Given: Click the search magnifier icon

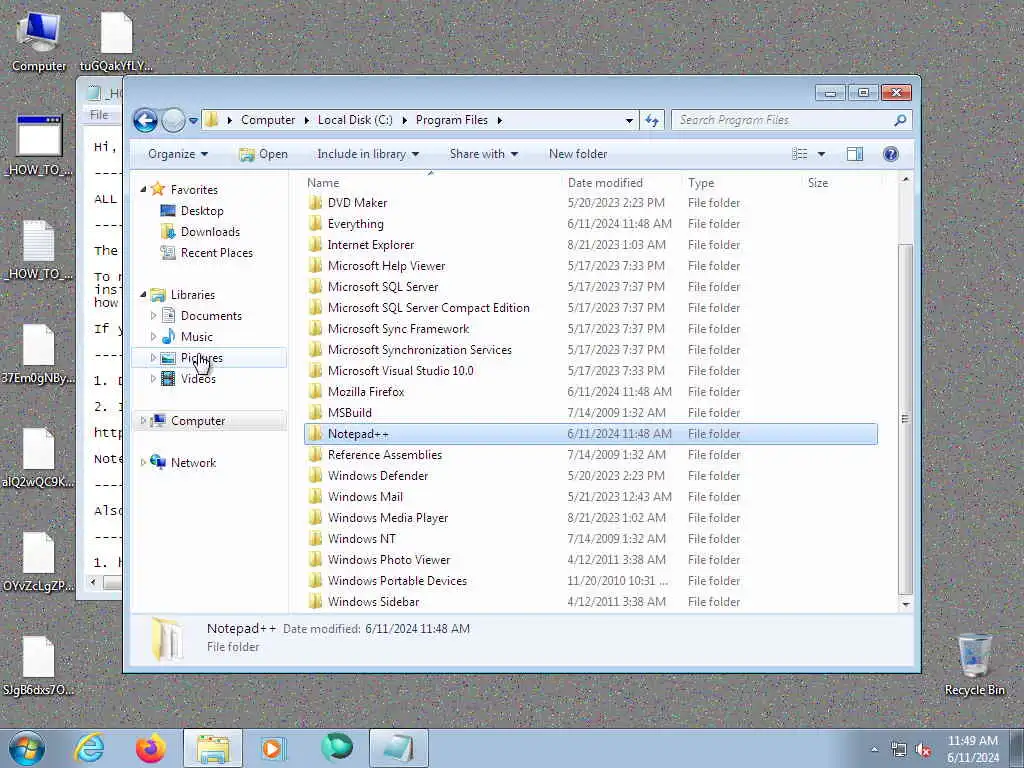Looking at the screenshot, I should point(900,120).
